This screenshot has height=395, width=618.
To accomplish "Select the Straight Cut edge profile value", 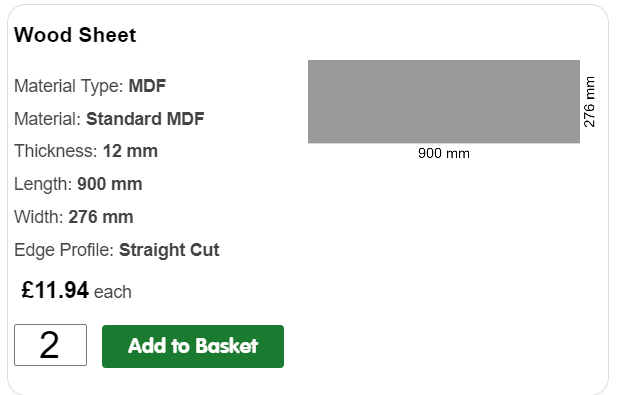I will tap(169, 250).
